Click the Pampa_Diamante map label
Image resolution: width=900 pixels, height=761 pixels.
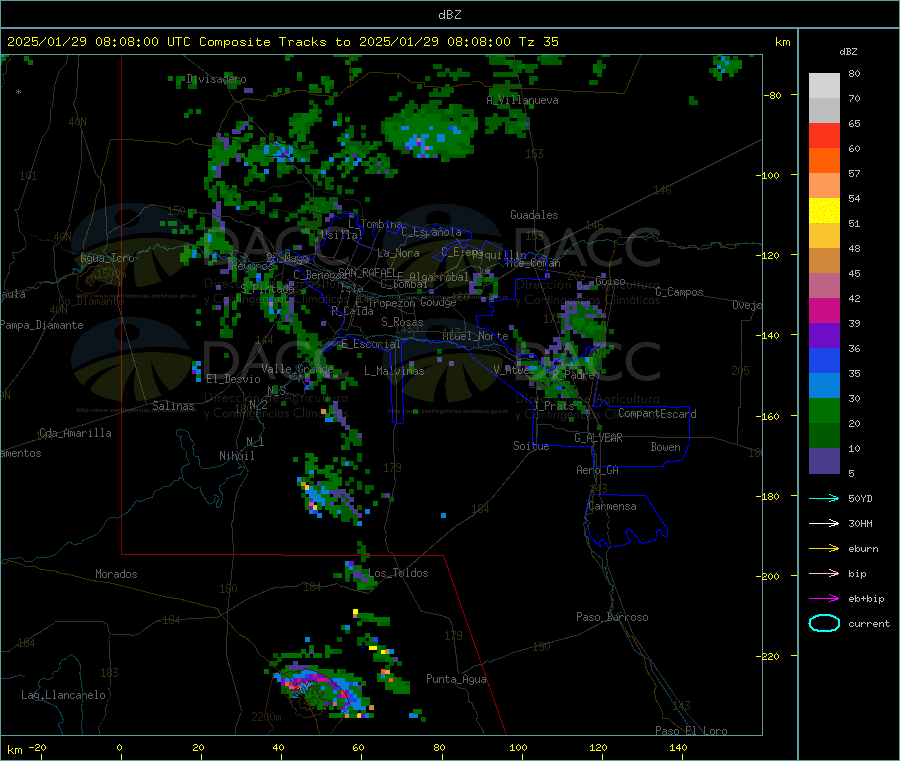pyautogui.click(x=42, y=325)
